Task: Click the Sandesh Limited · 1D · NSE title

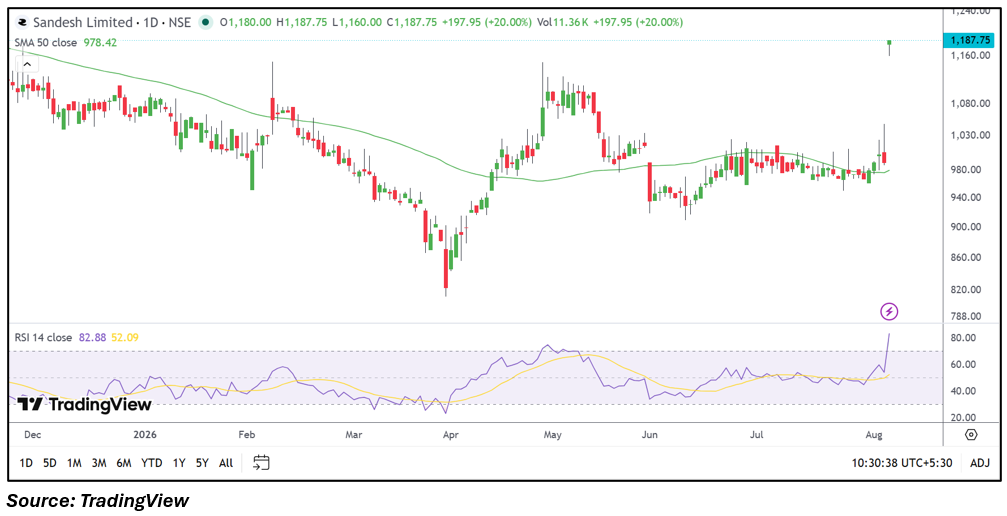Action: point(112,22)
